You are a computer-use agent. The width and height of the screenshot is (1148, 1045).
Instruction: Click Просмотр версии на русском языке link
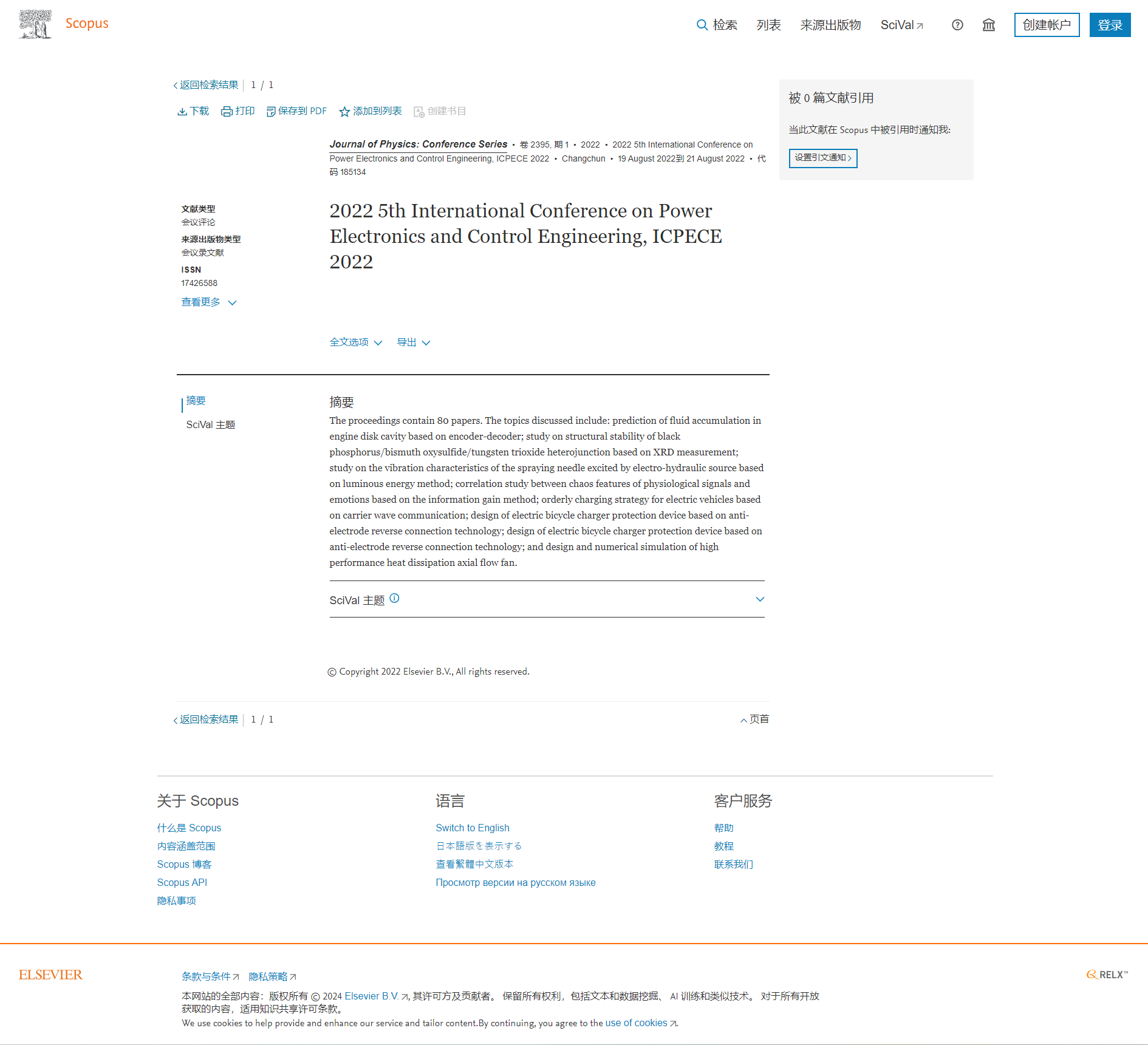tap(516, 882)
